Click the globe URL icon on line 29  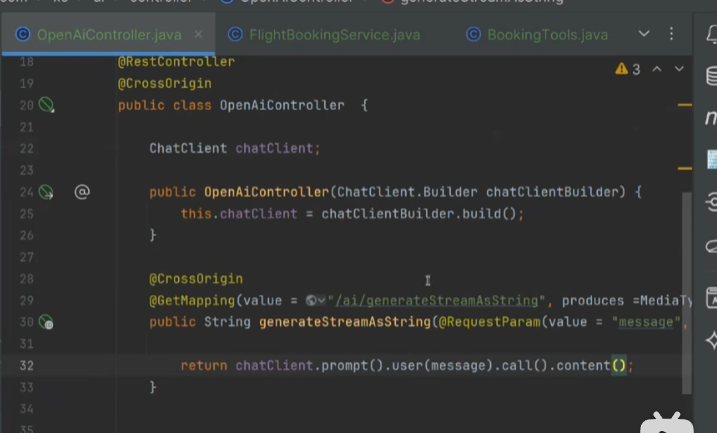click(311, 300)
